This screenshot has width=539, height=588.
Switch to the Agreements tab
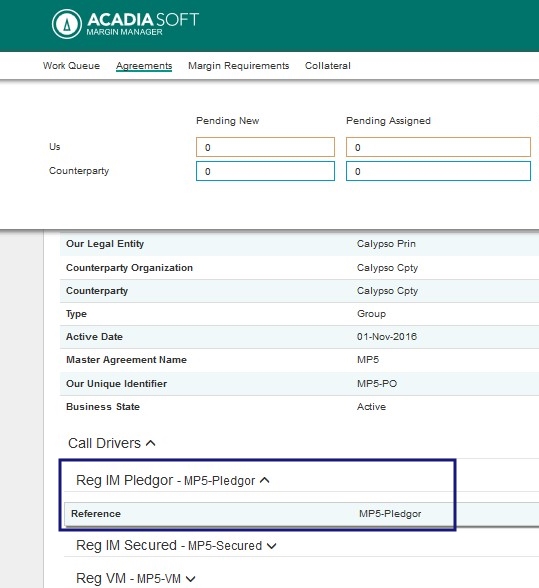tap(144, 66)
